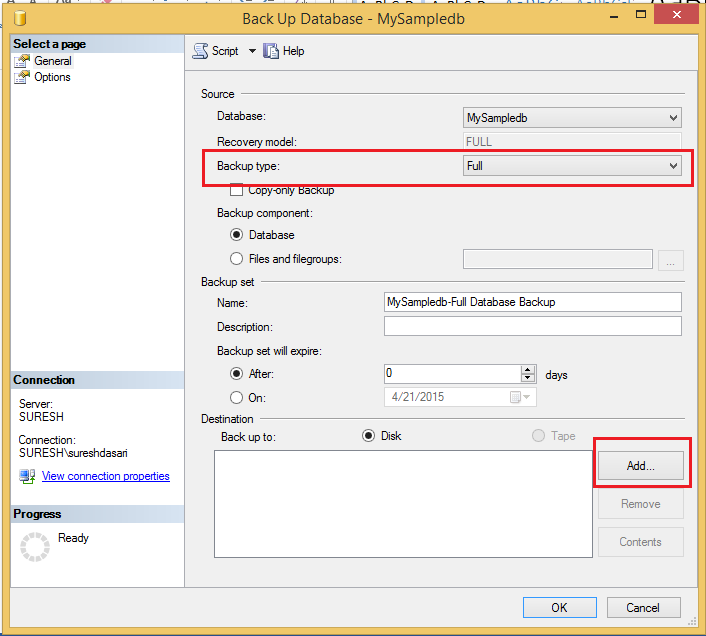Click the database cylinder title bar icon
Screen dimensions: 706x636
click(20, 18)
